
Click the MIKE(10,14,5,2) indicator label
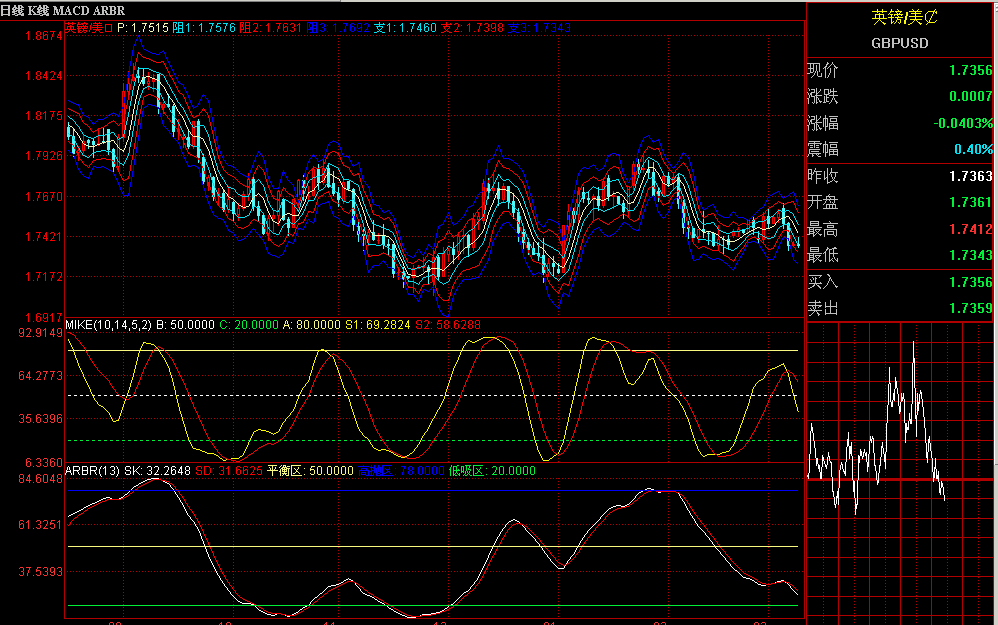108,325
